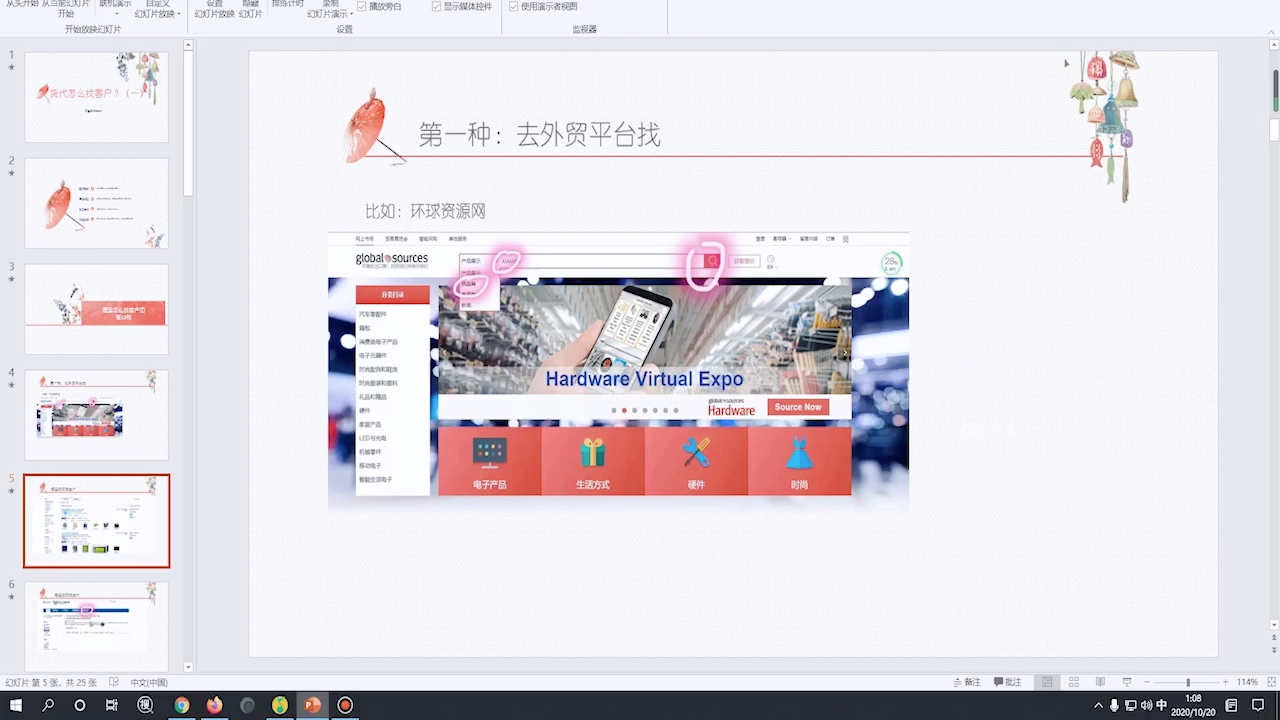The width and height of the screenshot is (1280, 720).
Task: Click the text 比如：环球资源网
Action: click(x=425, y=211)
